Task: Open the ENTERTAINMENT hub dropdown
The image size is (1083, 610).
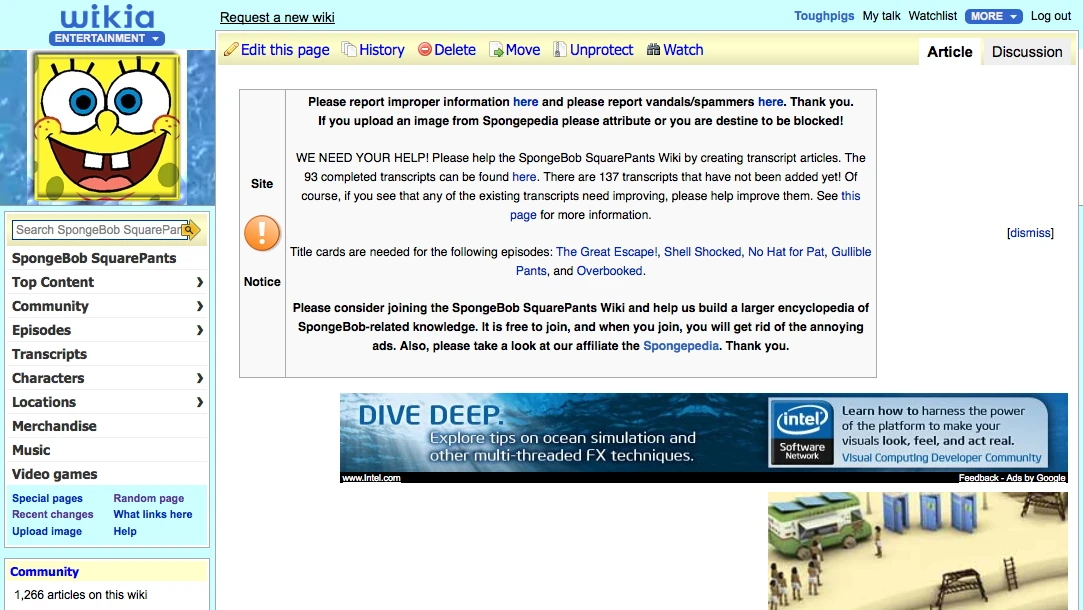Action: [x=107, y=38]
